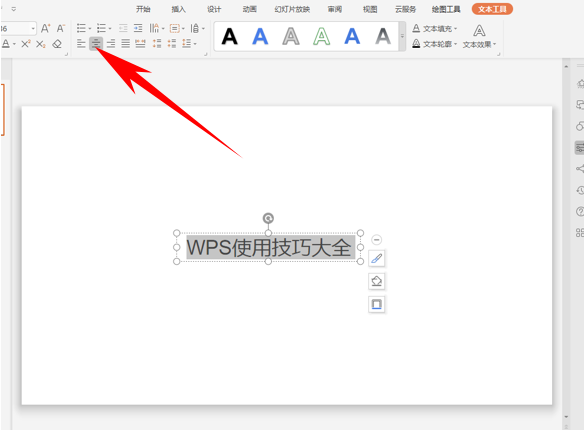Apply subscript formatting
The height and width of the screenshot is (430, 586).
pyautogui.click(x=41, y=44)
